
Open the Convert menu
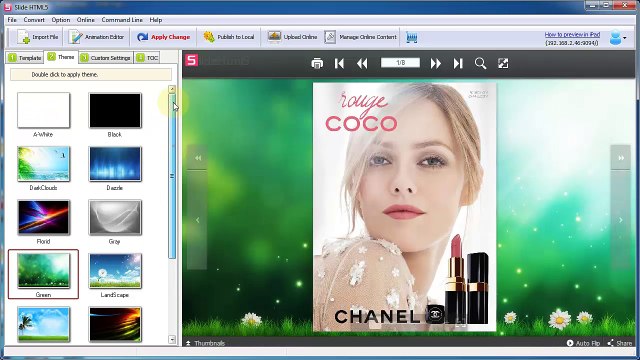34,20
